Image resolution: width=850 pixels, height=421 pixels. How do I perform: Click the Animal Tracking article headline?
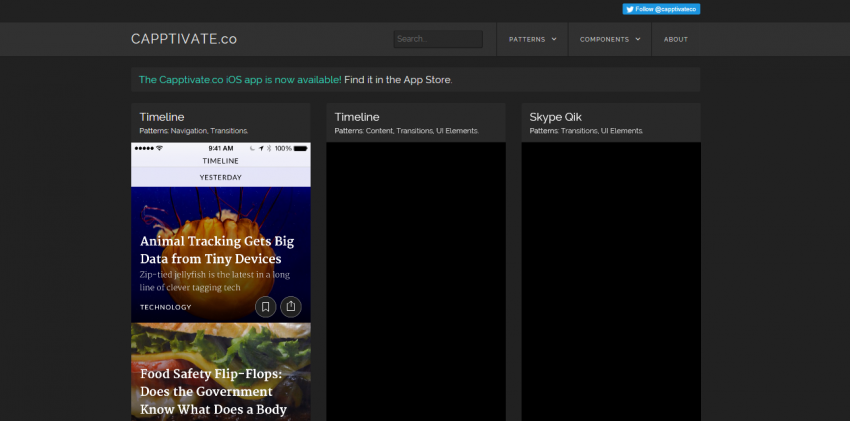coord(217,250)
